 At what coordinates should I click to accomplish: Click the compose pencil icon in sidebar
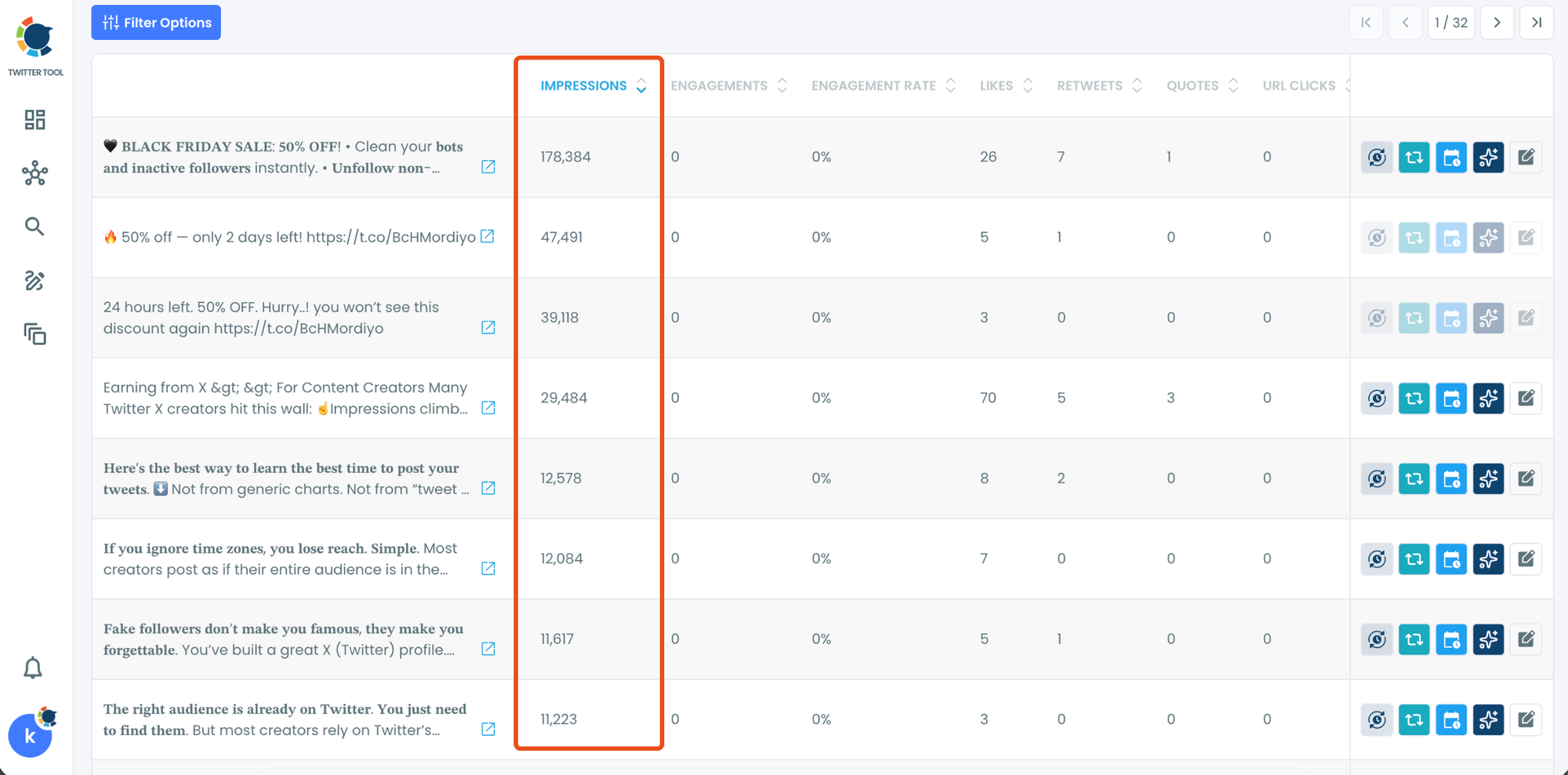pyautogui.click(x=34, y=281)
